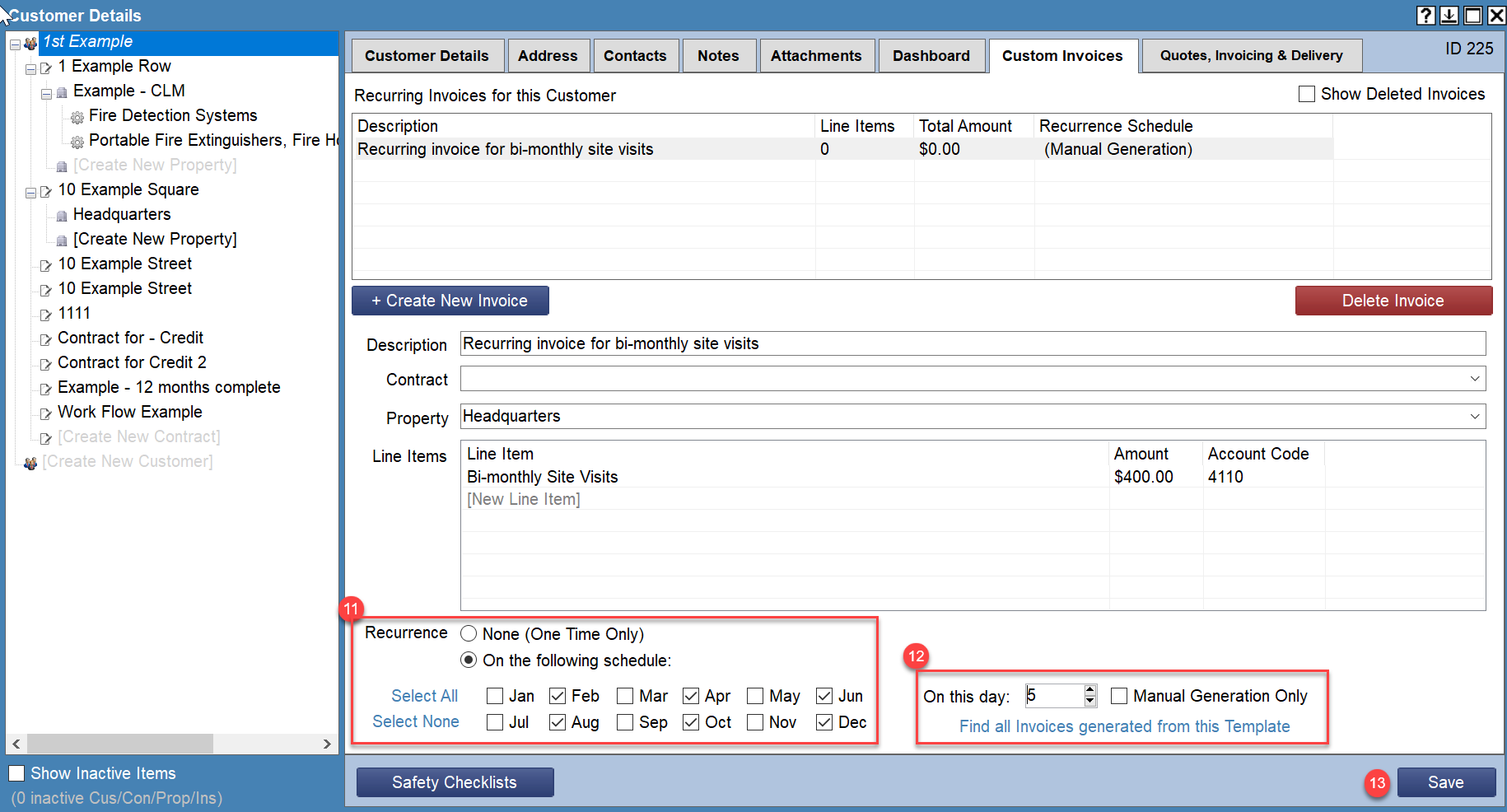Open the Property dropdown showing Headquarters
This screenshot has width=1507, height=812.
[x=1476, y=416]
